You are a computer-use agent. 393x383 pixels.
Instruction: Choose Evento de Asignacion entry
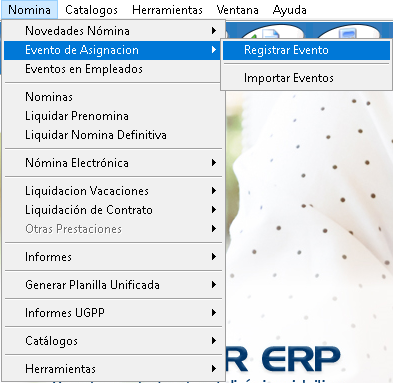coord(113,50)
